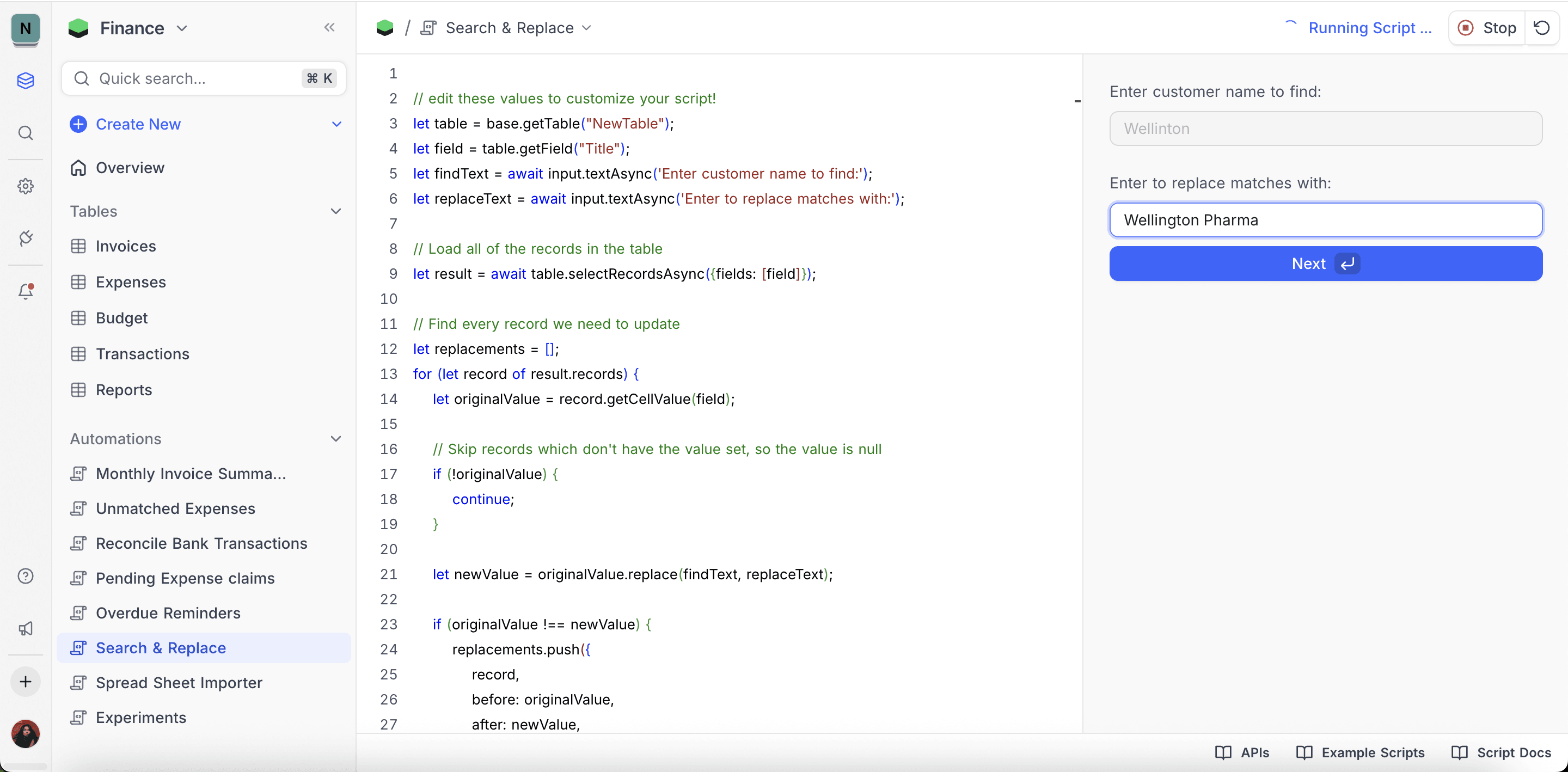1568x772 pixels.
Task: Click the announcements megaphone icon
Action: 26,628
